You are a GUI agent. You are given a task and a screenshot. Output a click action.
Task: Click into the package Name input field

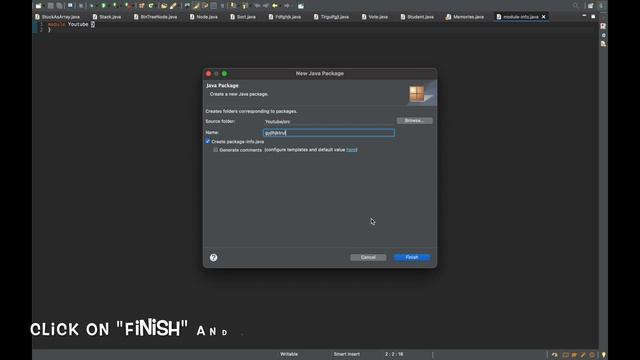(x=329, y=133)
